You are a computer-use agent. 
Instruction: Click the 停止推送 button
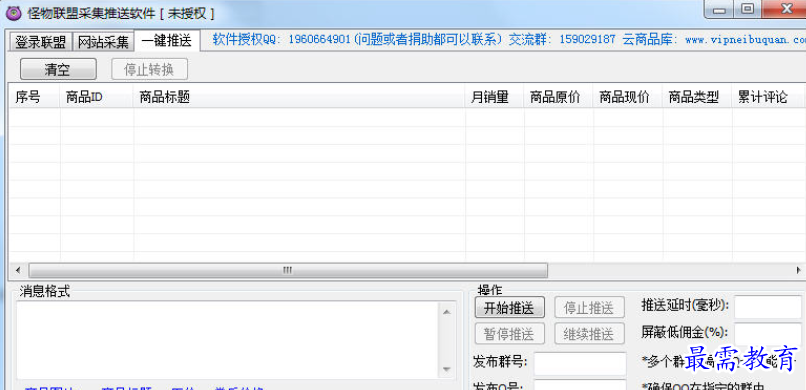click(590, 308)
